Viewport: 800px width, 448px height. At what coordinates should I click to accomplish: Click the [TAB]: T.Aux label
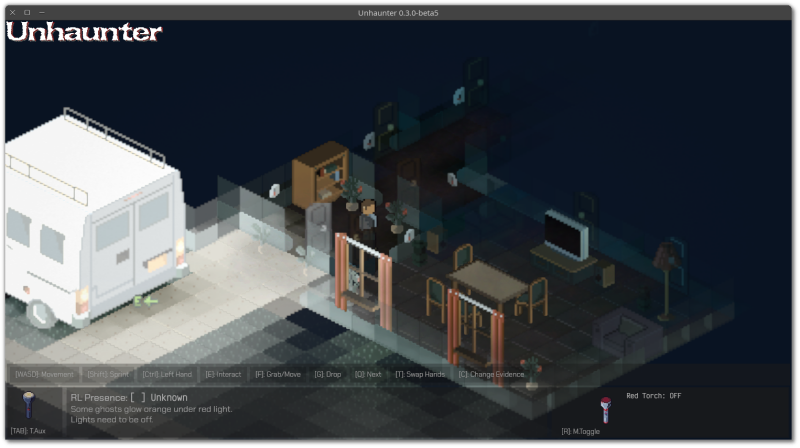click(x=28, y=431)
